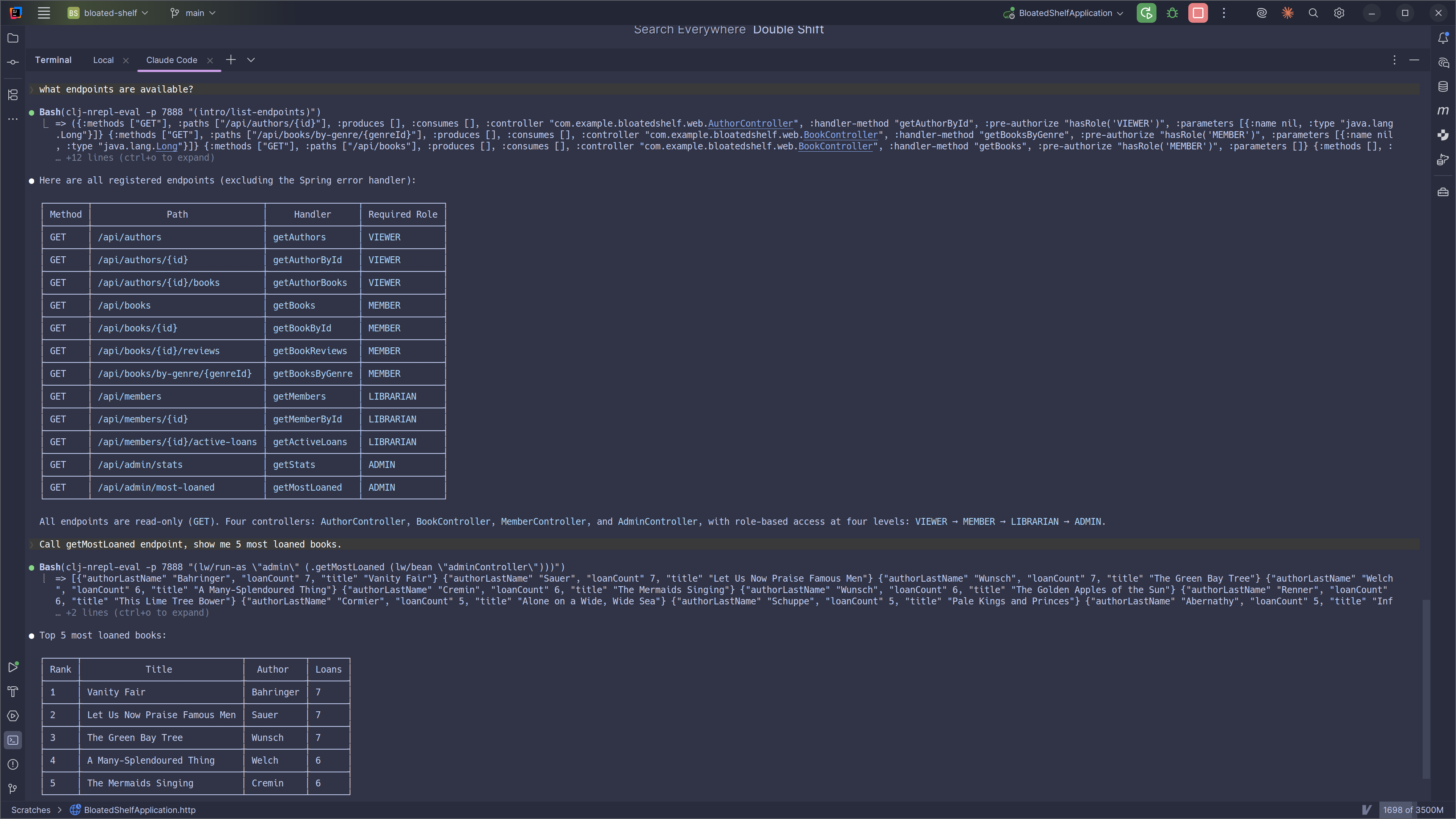The width and height of the screenshot is (1456, 819).
Task: Click the '+2 lines (ctrl+o to expand)' text
Action: tap(137, 613)
